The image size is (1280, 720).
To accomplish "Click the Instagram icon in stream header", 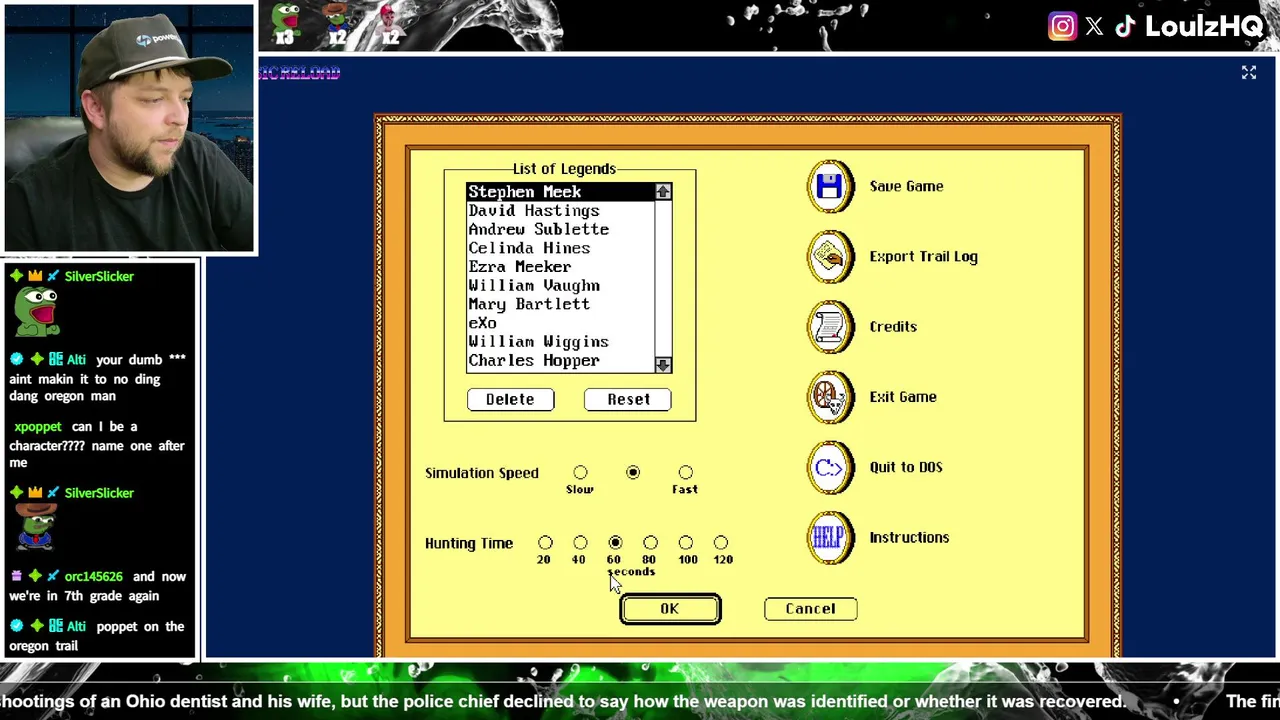I will 1062,26.
